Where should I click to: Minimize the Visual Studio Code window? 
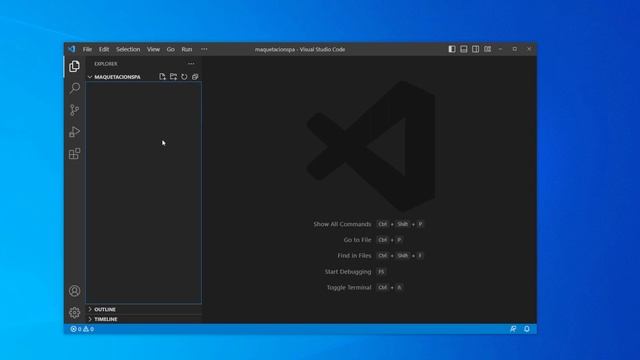(x=500, y=49)
